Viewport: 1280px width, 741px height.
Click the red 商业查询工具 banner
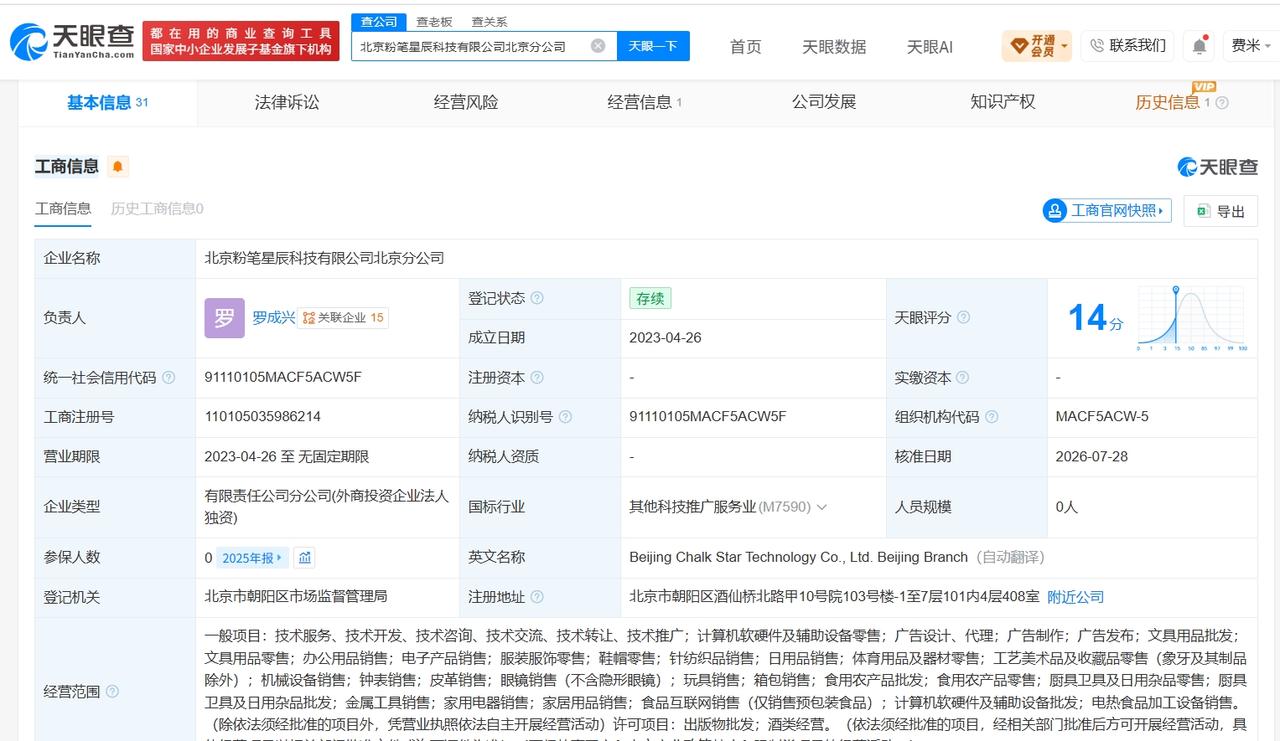240,41
